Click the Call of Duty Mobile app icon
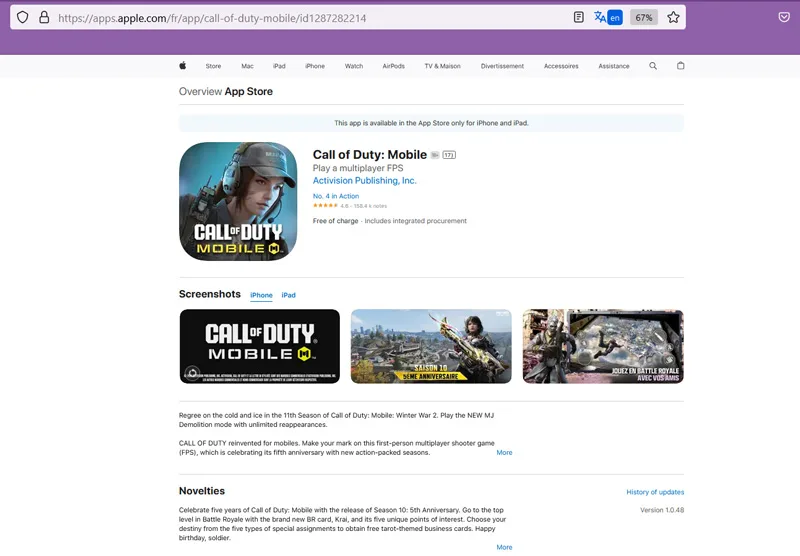Screen dimensions: 800x556 click(x=238, y=201)
